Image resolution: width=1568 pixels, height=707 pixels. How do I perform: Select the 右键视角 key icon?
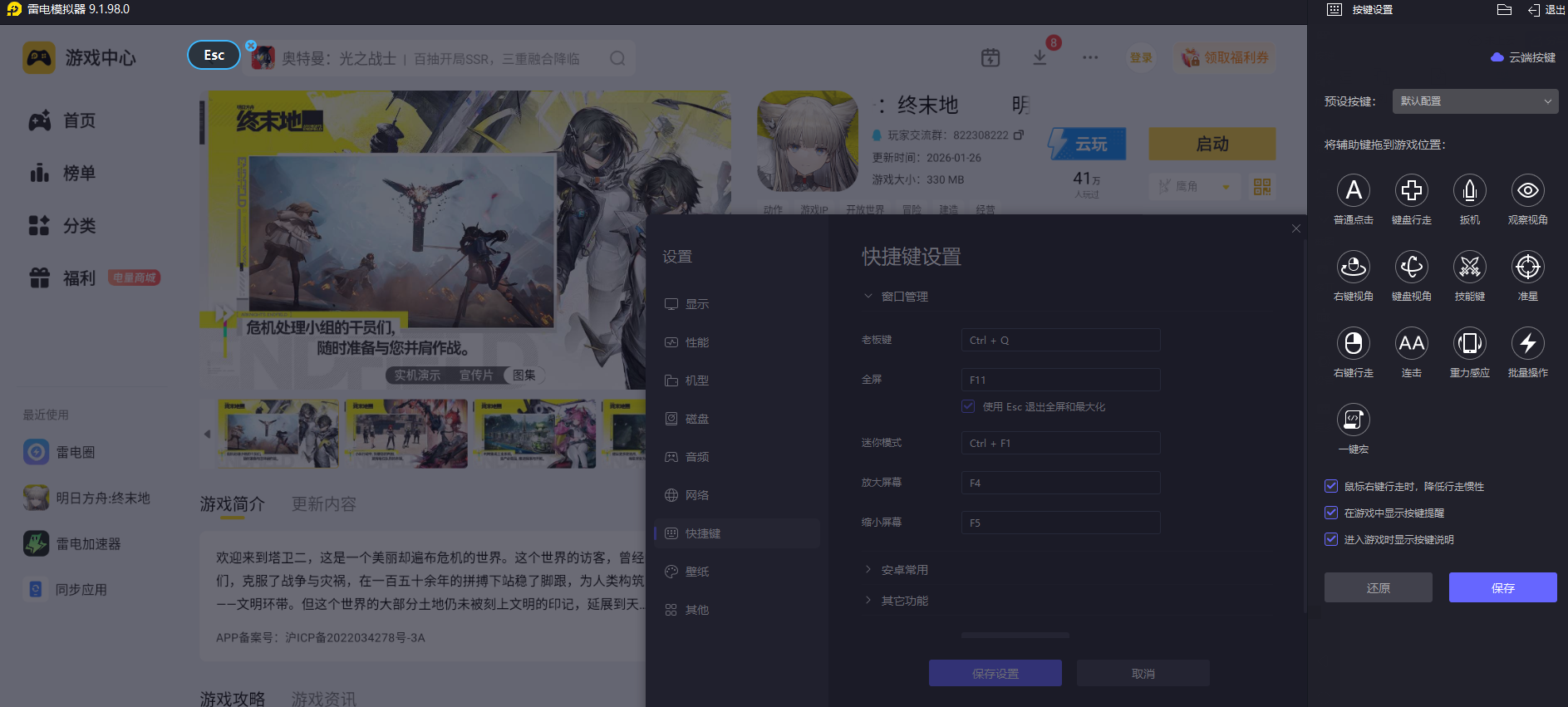(x=1354, y=267)
